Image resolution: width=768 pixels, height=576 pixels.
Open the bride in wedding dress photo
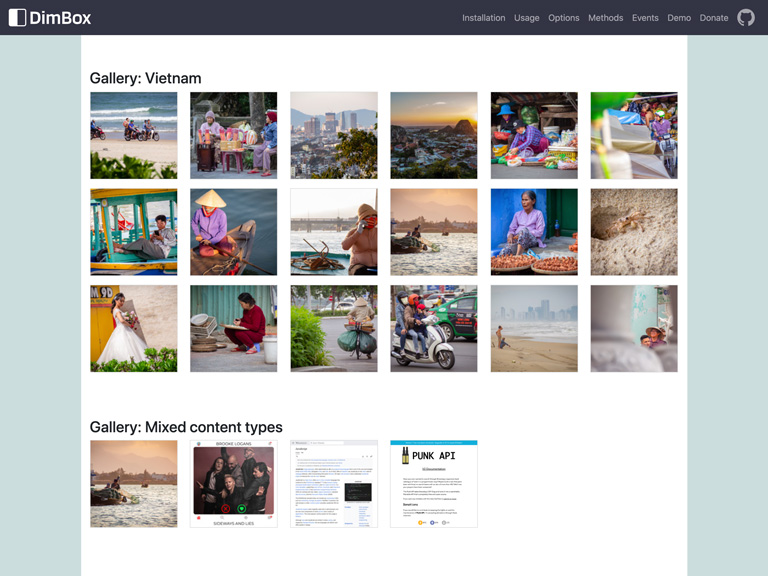[134, 329]
